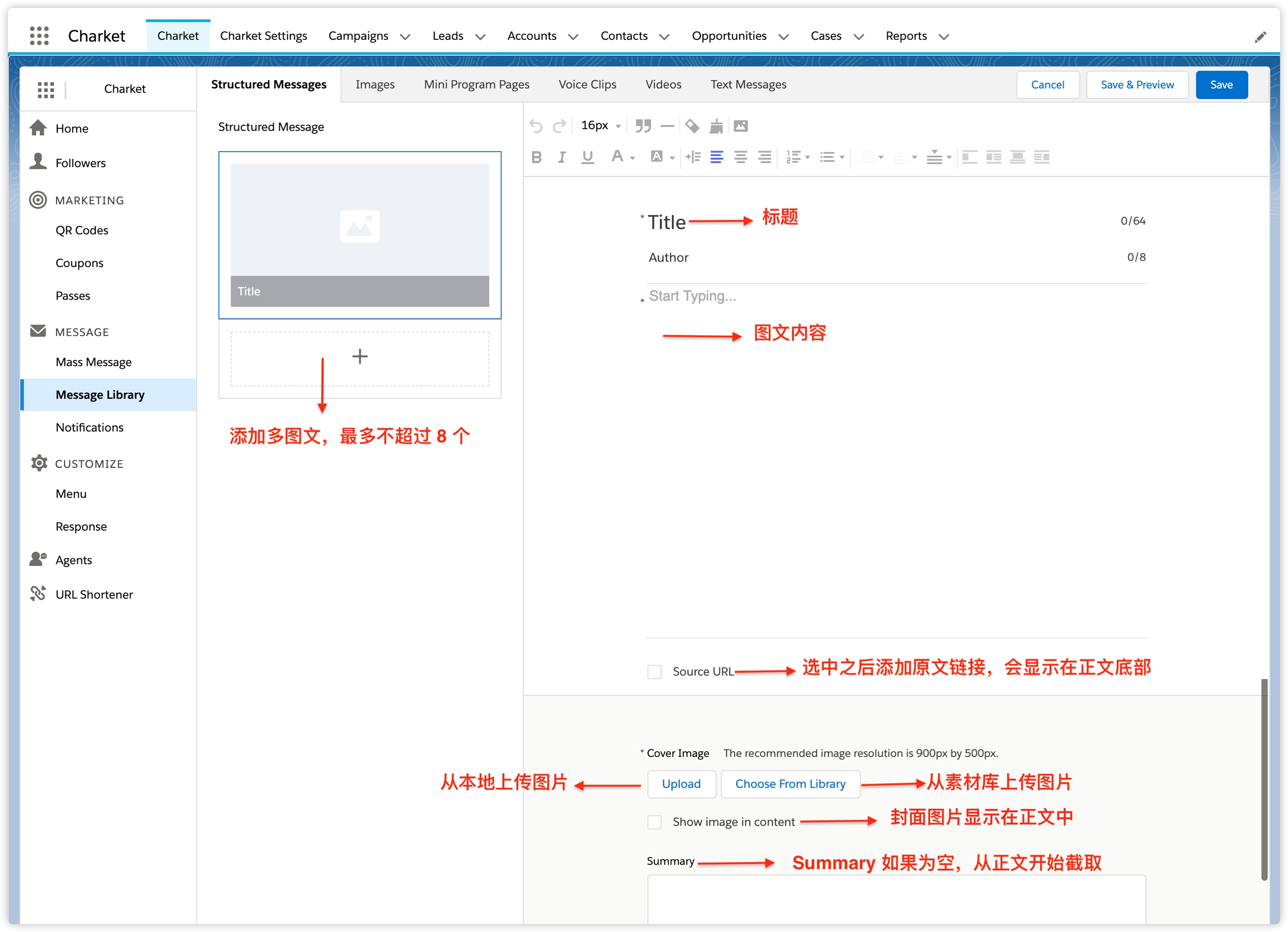Screen dimensions: 1288x932
Task: Open the ordered list style dropdown
Action: pos(807,157)
